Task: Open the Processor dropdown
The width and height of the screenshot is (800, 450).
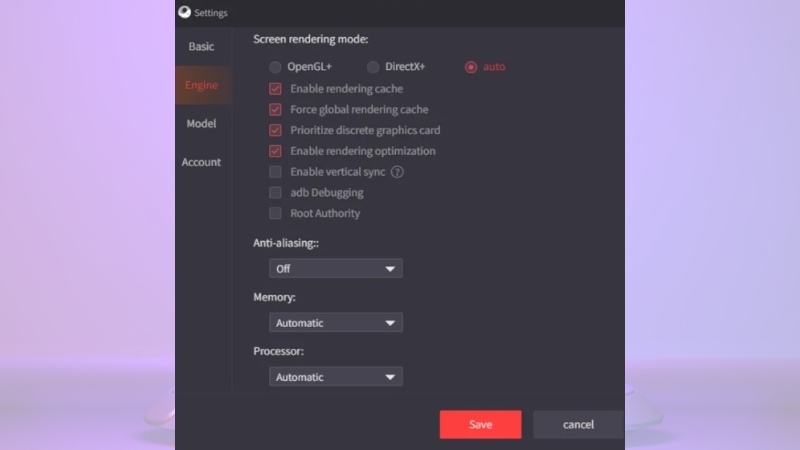Action: [336, 377]
